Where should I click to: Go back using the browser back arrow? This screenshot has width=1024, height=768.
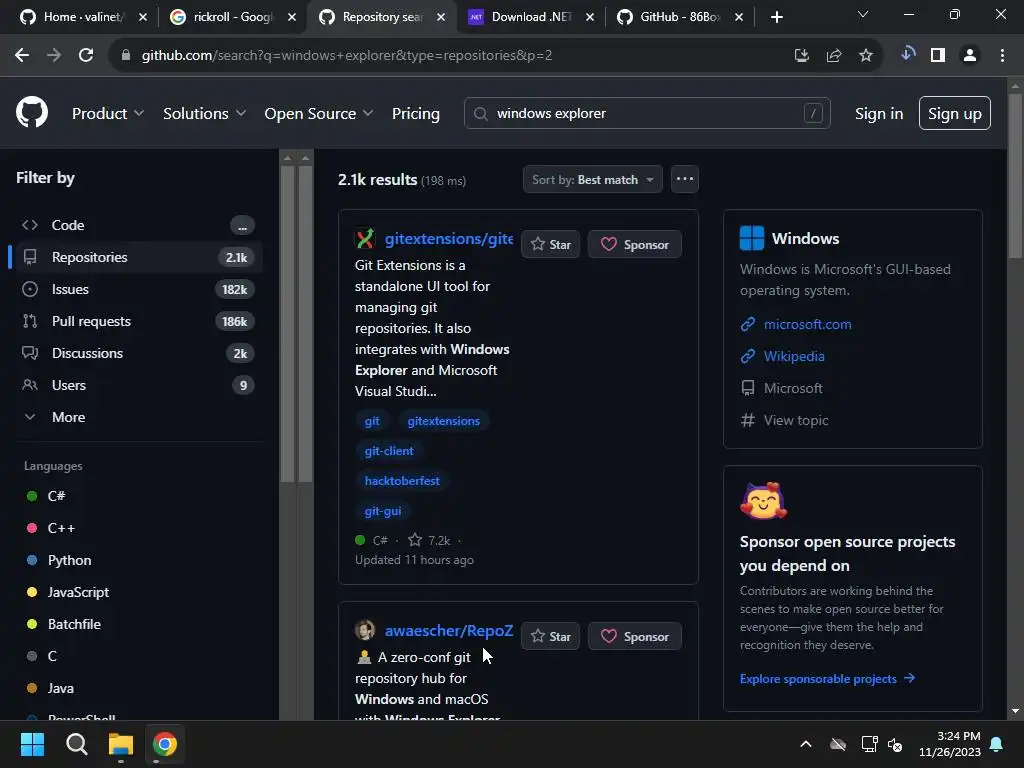pos(22,56)
